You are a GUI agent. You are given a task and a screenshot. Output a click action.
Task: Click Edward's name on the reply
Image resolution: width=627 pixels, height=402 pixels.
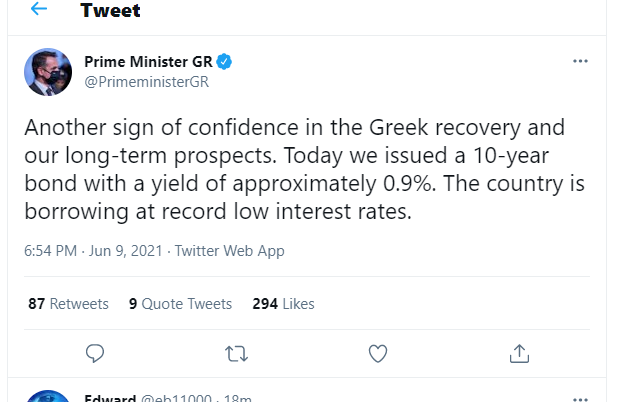tap(110, 399)
